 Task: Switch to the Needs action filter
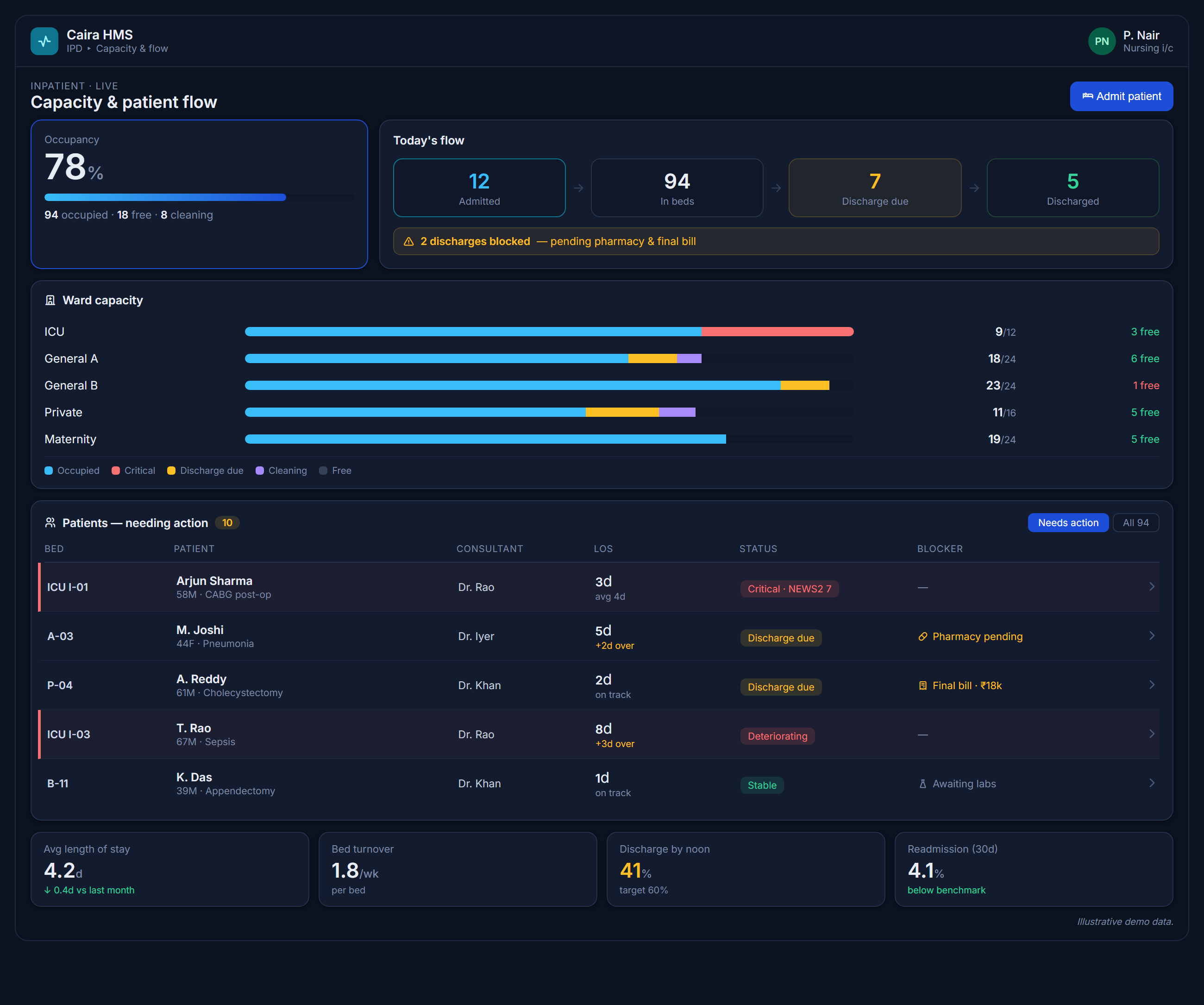(x=1067, y=523)
